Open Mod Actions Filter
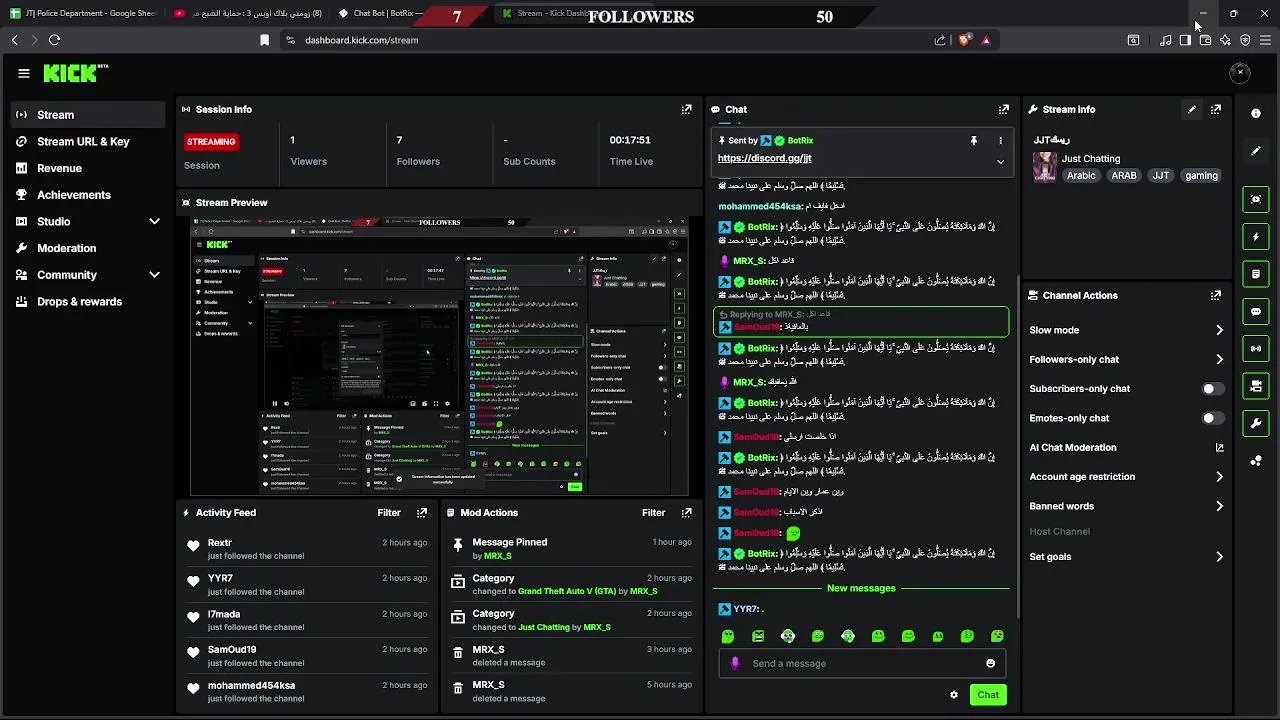 653,512
